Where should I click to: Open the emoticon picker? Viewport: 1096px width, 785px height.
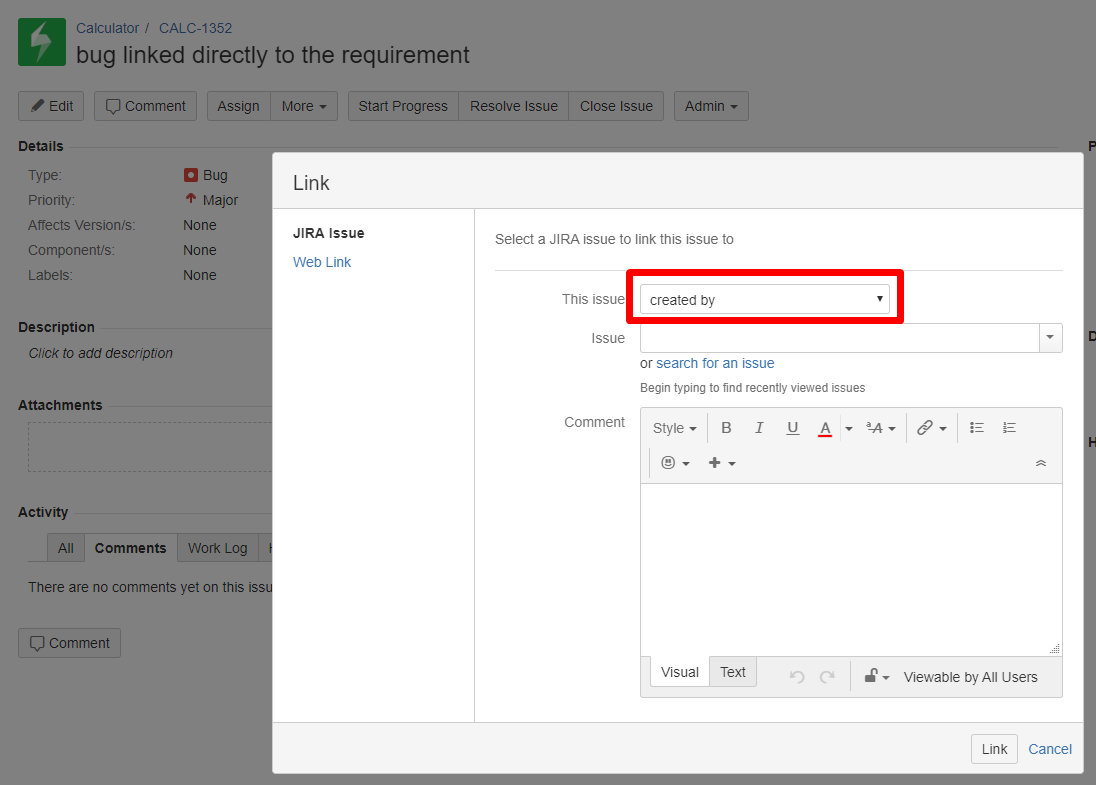(675, 463)
